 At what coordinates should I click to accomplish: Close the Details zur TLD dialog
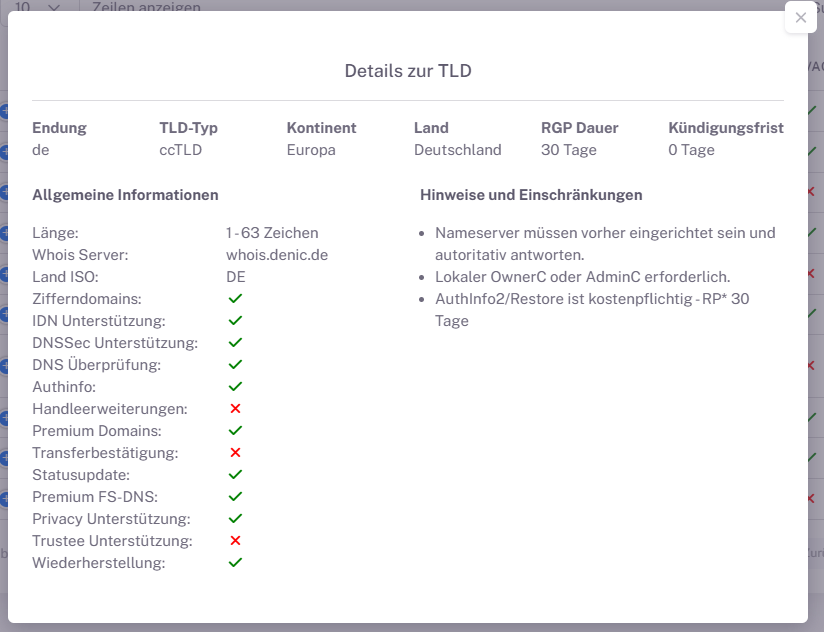799,17
